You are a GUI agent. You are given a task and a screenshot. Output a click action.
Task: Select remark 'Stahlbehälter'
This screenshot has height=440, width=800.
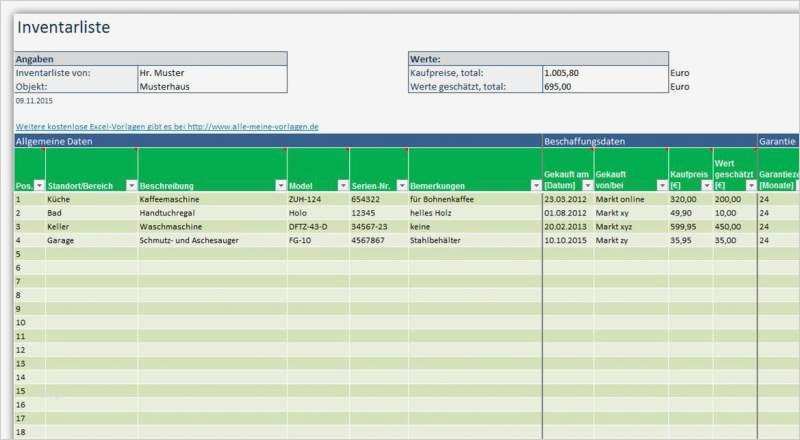click(475, 240)
